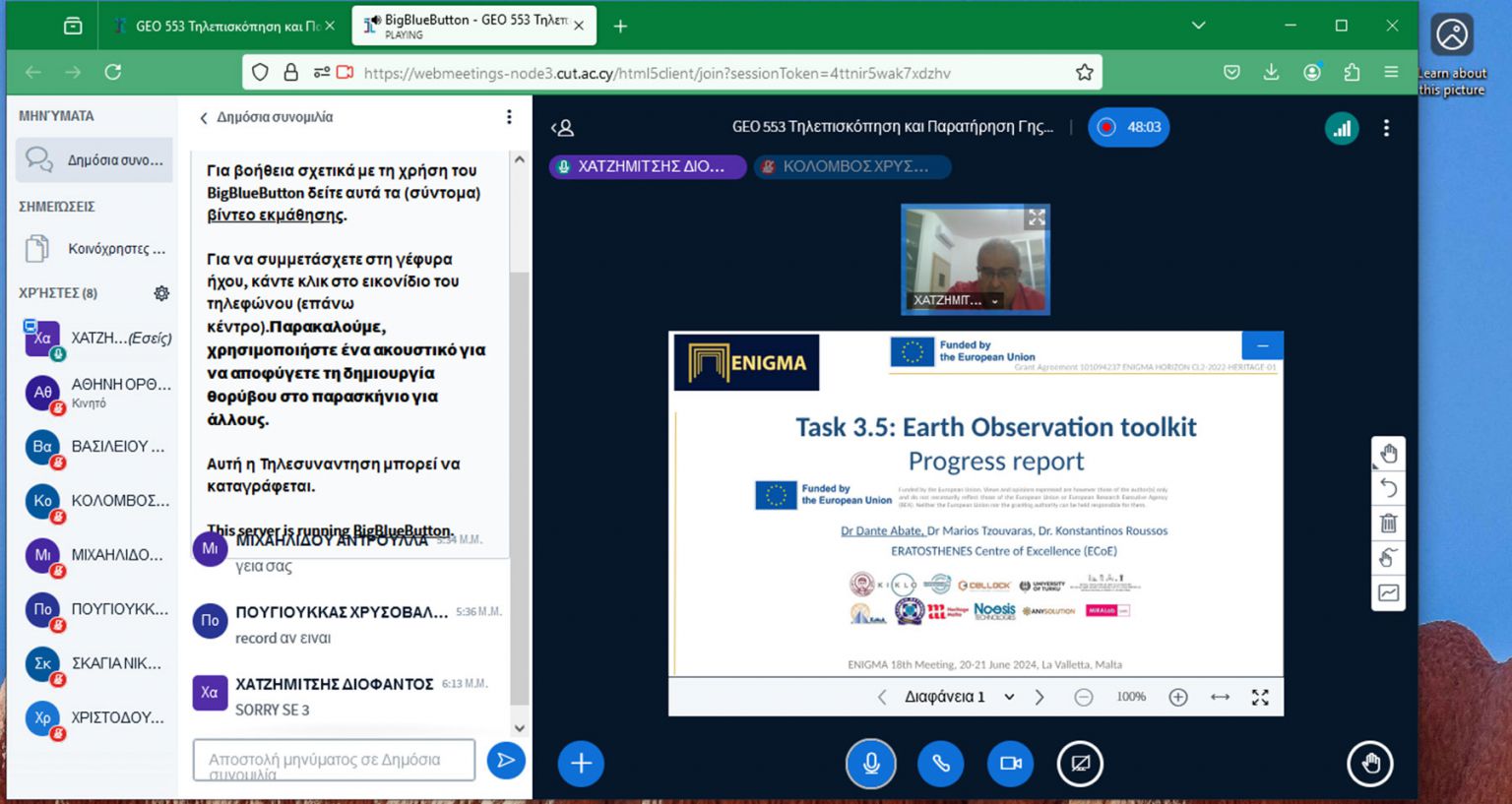The height and width of the screenshot is (804, 1512).
Task: Send the chat message arrow button
Action: pos(506,760)
